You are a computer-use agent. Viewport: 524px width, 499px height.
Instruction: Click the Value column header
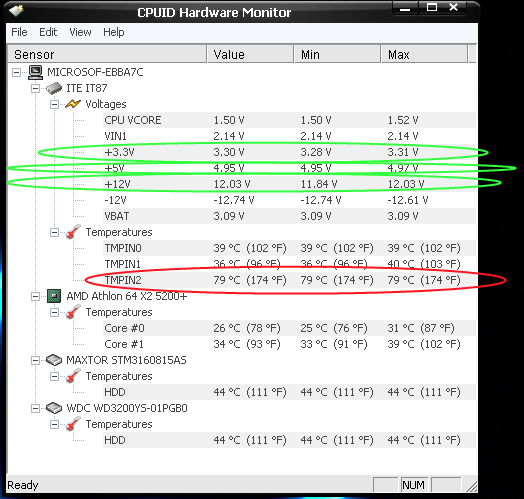click(x=250, y=54)
